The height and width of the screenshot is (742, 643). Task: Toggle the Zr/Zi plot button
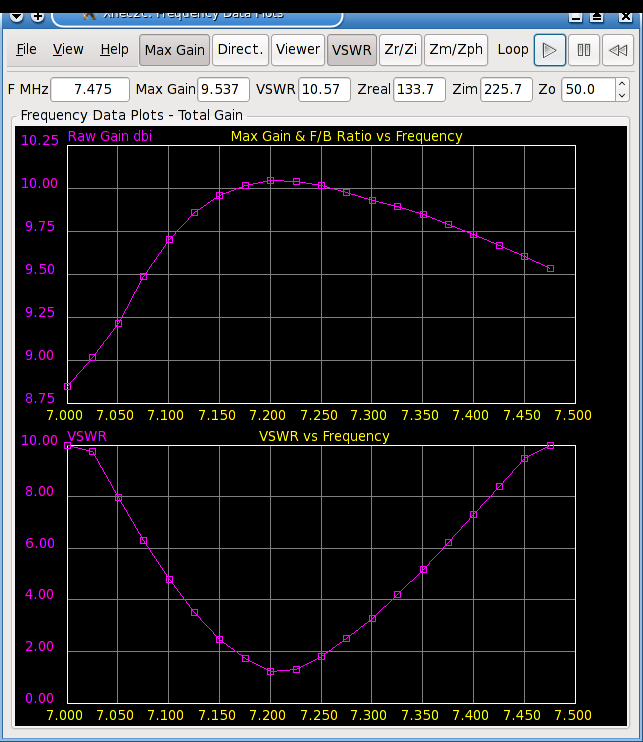[x=400, y=50]
